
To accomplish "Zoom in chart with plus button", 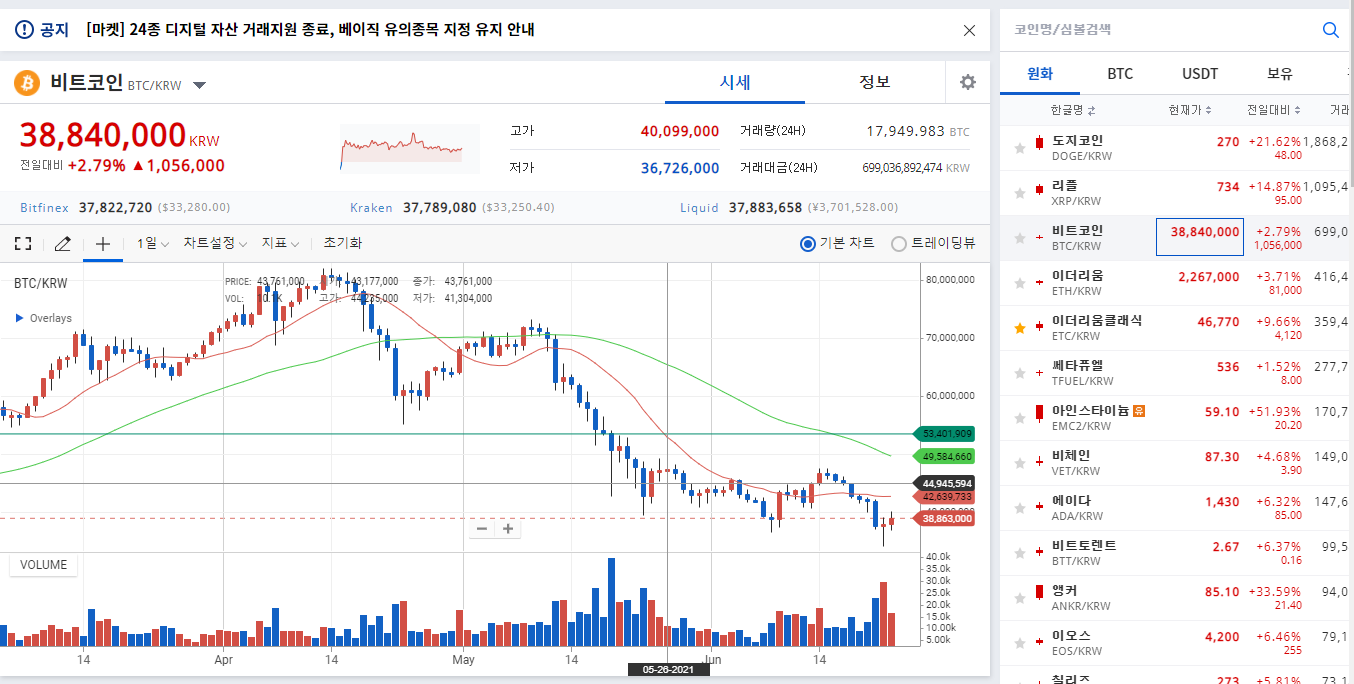I will 508,528.
